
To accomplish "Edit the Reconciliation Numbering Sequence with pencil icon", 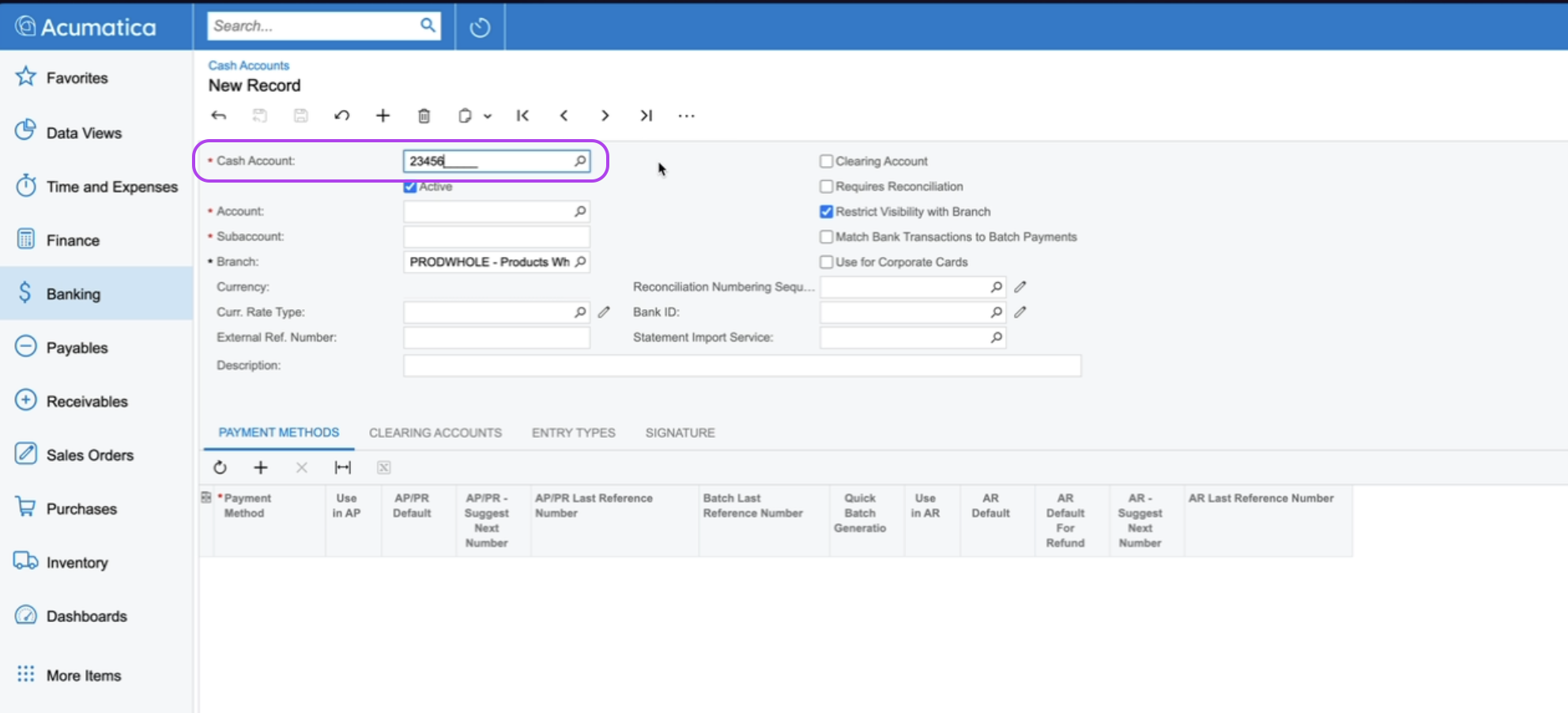I will point(1020,287).
